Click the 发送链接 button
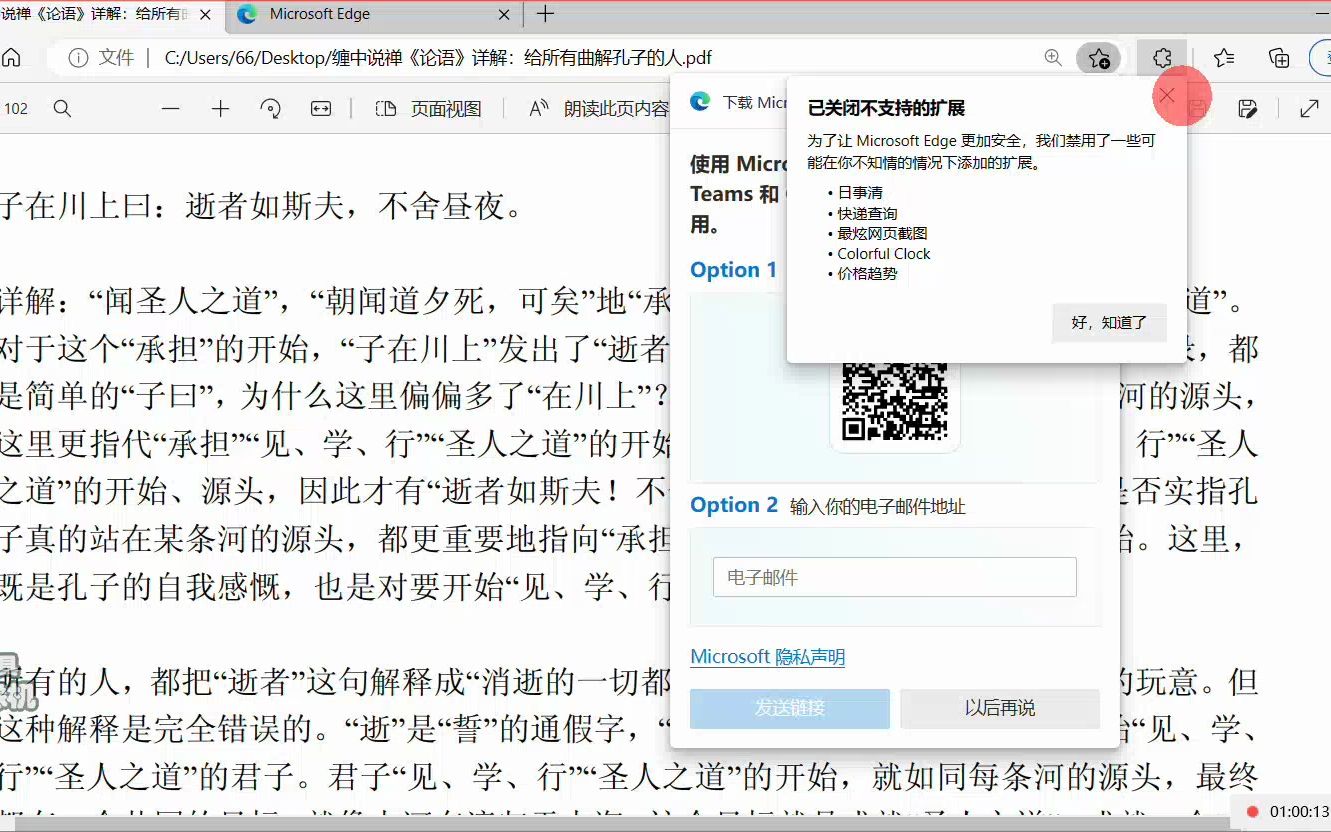 click(790, 708)
